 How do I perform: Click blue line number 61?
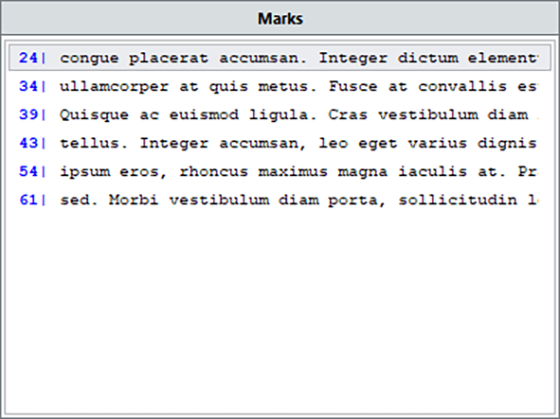tap(28, 200)
